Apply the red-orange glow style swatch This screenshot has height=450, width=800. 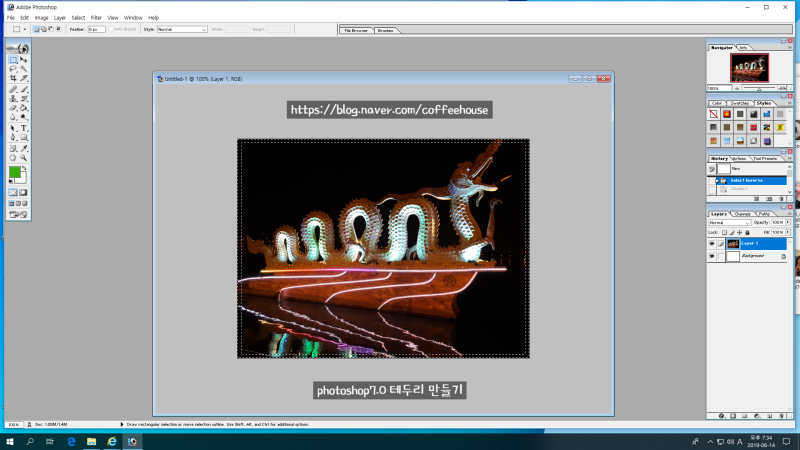(727, 114)
